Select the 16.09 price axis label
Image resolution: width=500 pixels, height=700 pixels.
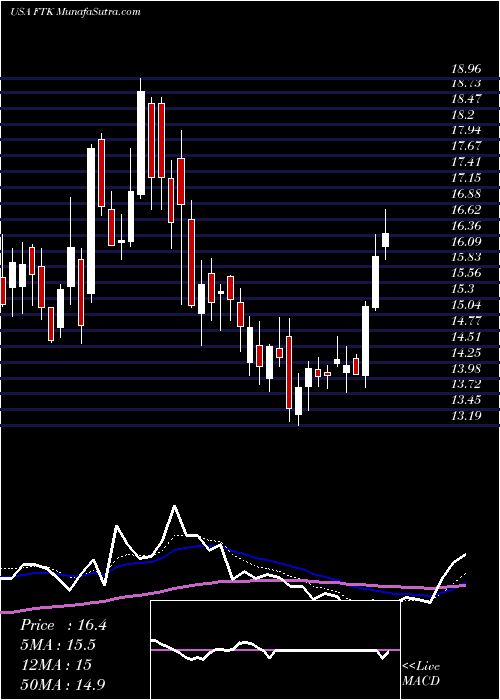466,242
